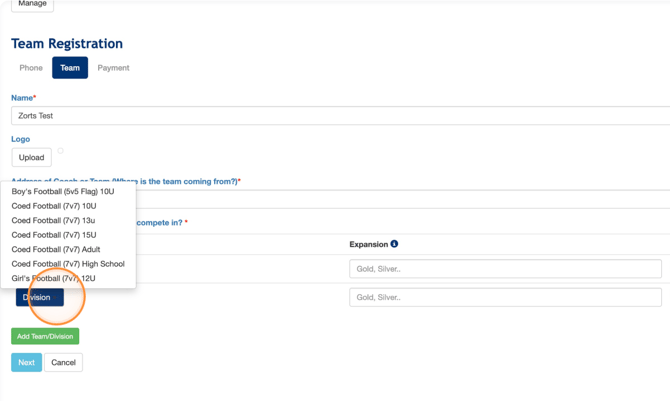
Task: Pick Coed Football (7v7) 13u division
Action: [x=53, y=220]
